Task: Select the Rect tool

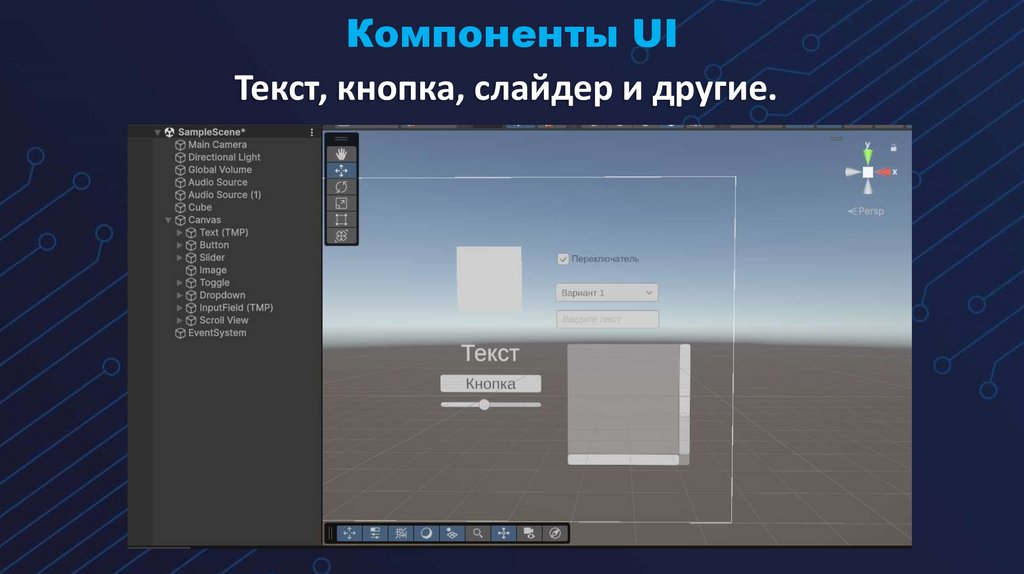Action: [x=341, y=219]
